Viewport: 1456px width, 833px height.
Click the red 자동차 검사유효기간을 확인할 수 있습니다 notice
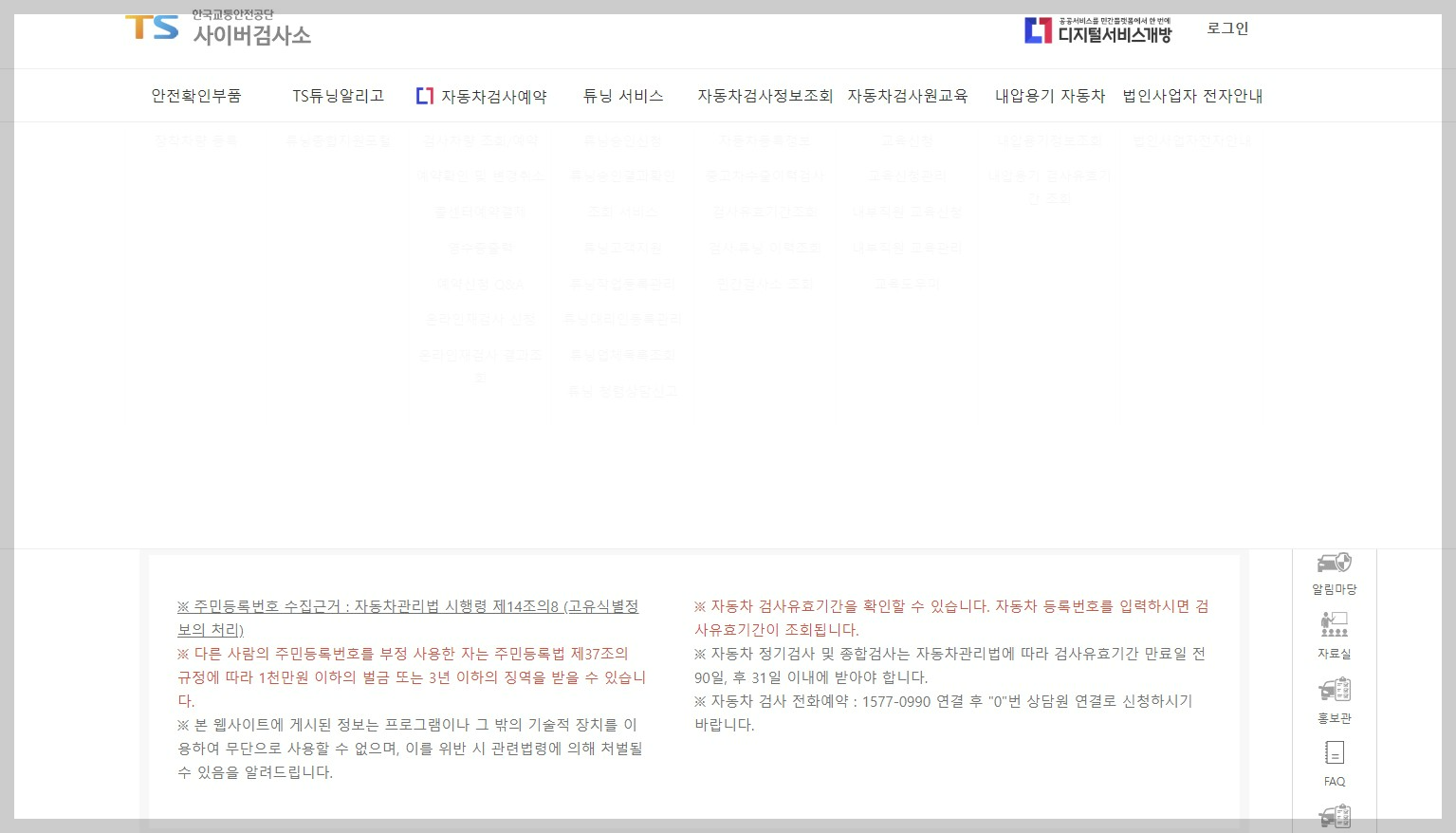pos(951,618)
